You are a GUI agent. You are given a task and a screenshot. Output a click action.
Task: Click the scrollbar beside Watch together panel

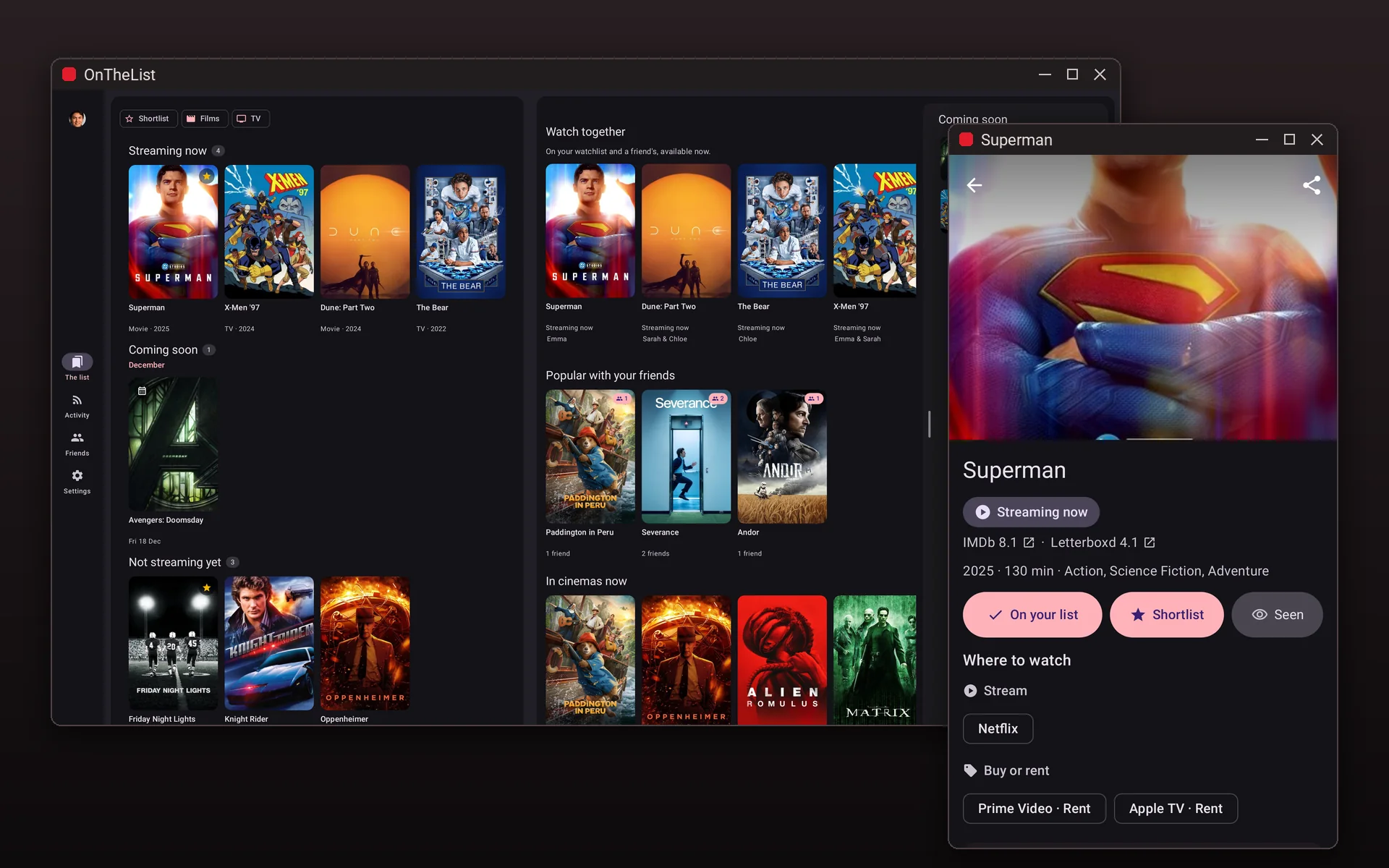[930, 424]
